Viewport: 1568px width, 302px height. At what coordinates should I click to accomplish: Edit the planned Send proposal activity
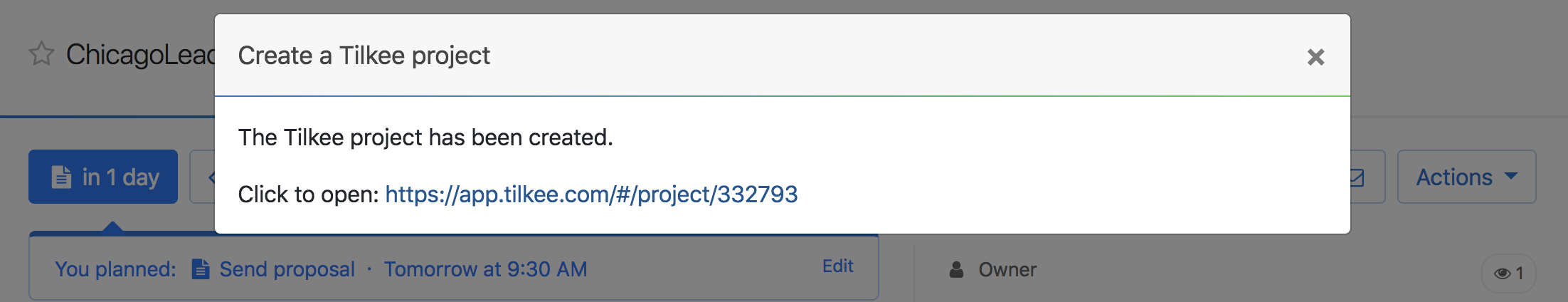(x=837, y=266)
